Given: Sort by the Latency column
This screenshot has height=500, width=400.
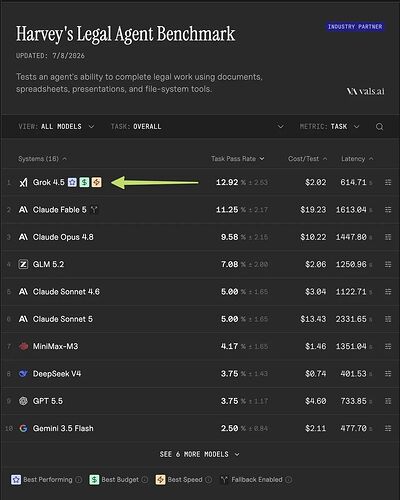Looking at the screenshot, I should (x=357, y=159).
